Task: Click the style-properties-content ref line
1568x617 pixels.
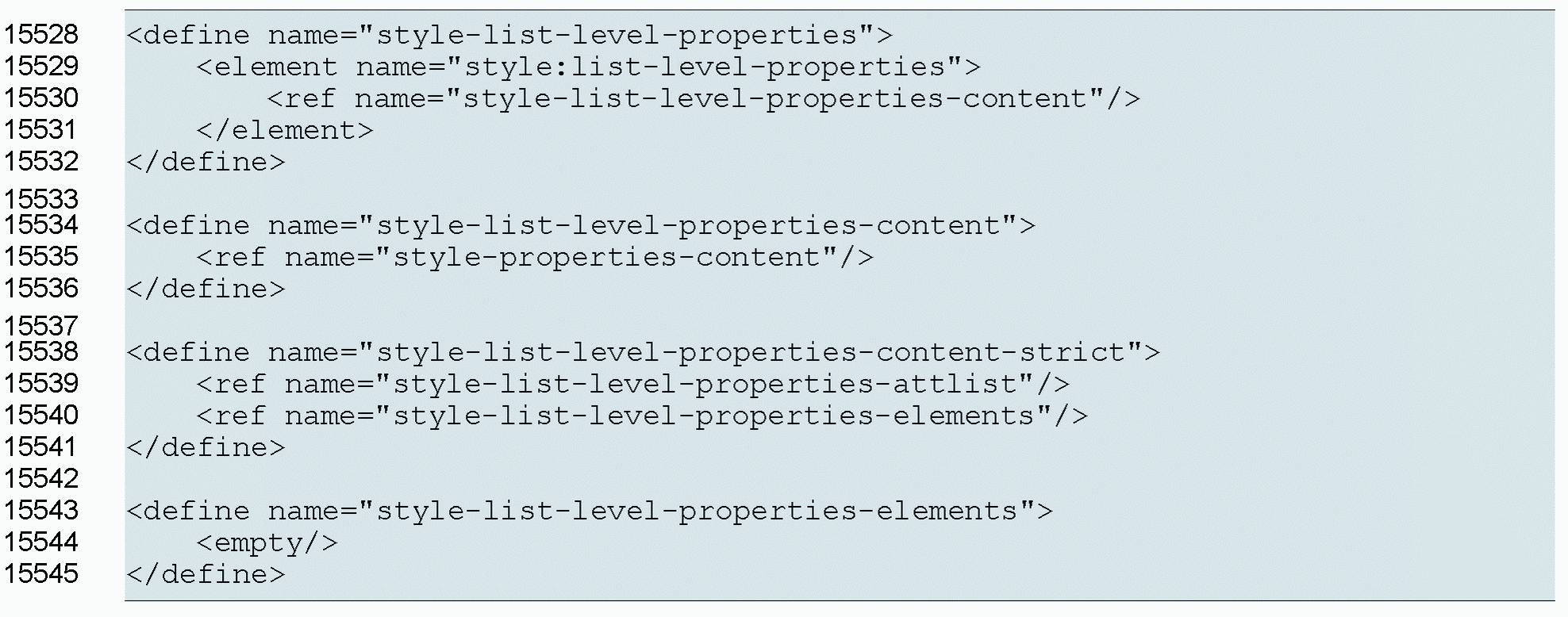Action: coord(534,257)
